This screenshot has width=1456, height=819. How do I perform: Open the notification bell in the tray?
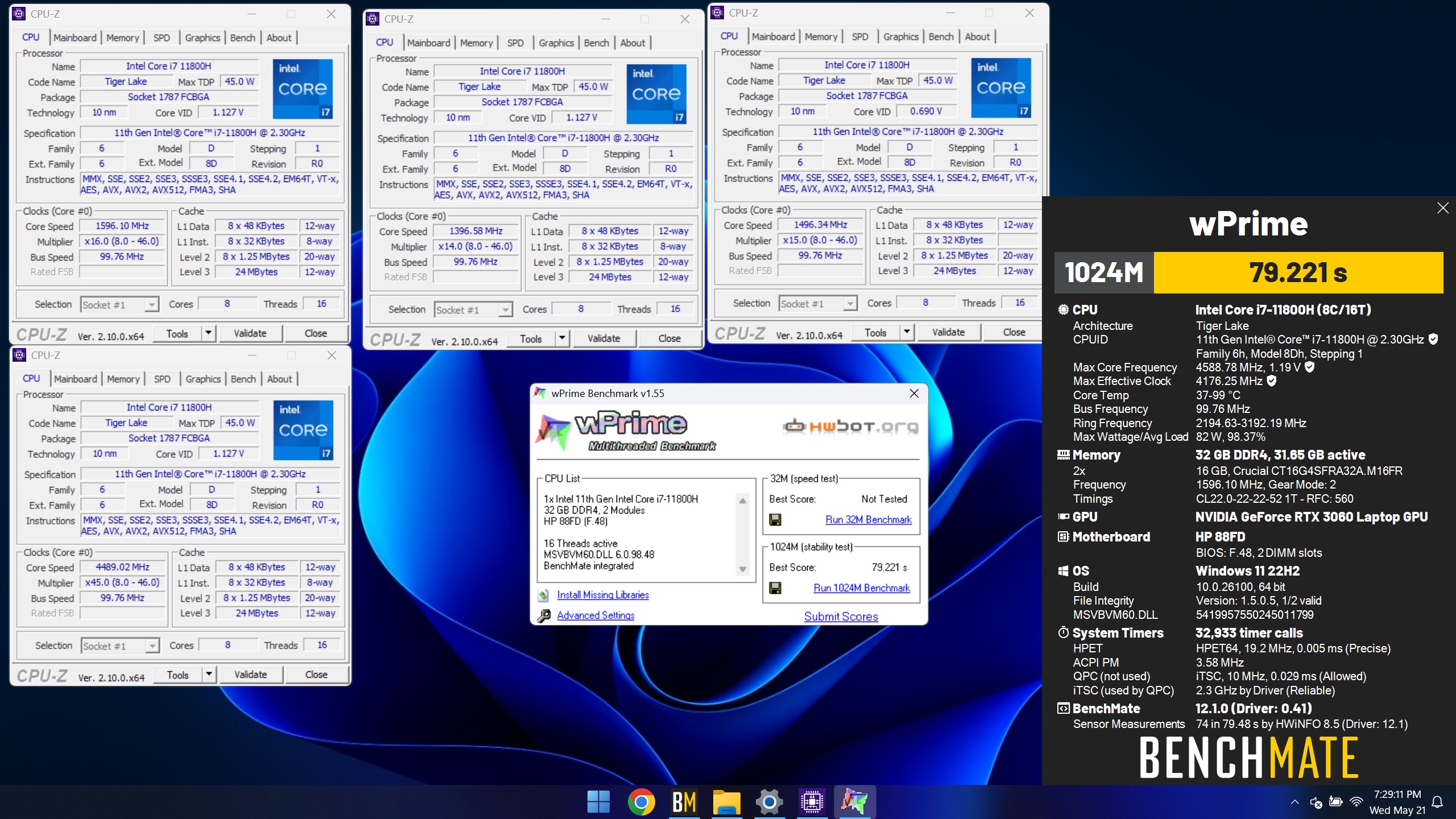[1437, 802]
